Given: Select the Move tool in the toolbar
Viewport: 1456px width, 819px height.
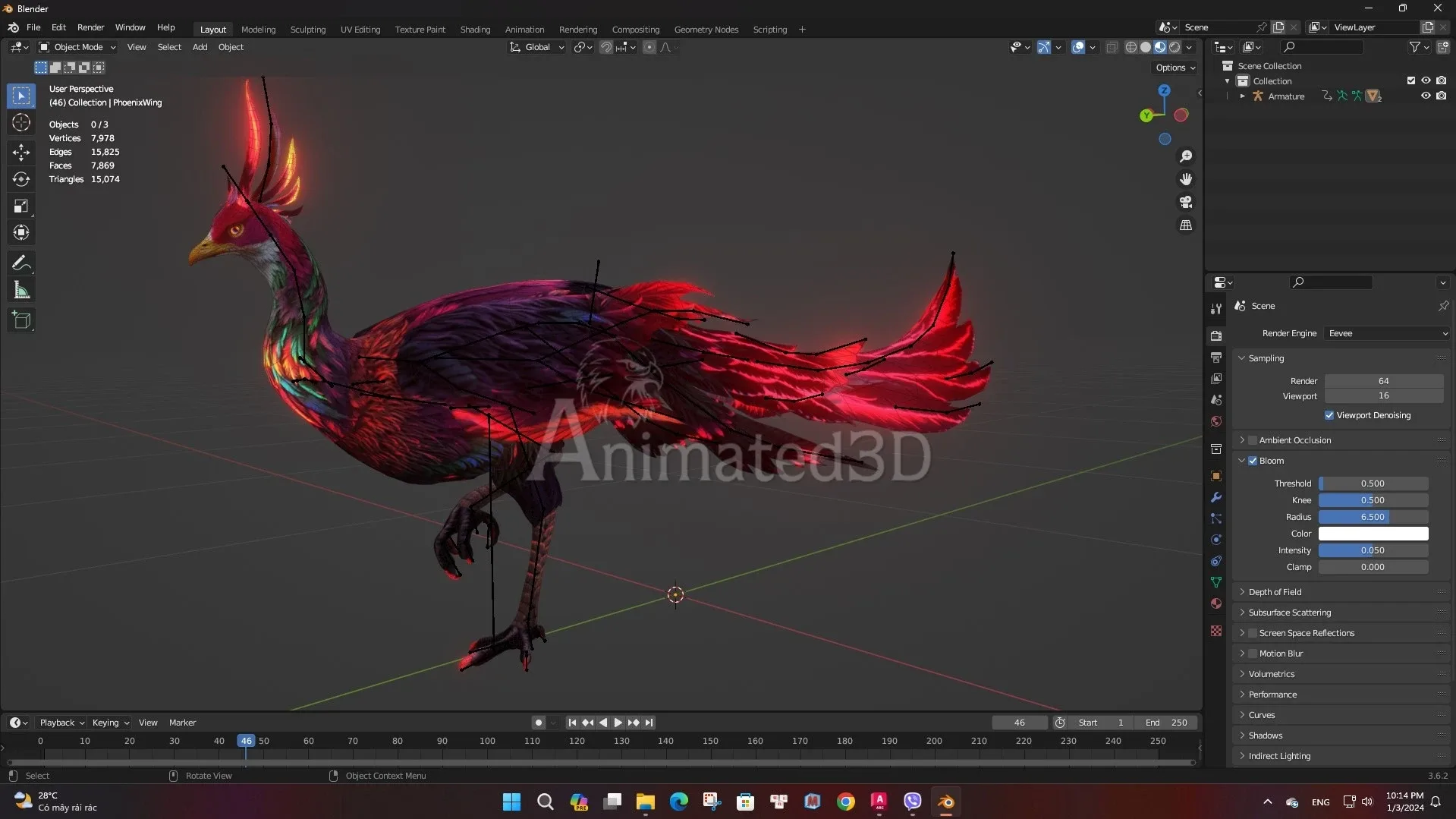Looking at the screenshot, I should pyautogui.click(x=21, y=153).
